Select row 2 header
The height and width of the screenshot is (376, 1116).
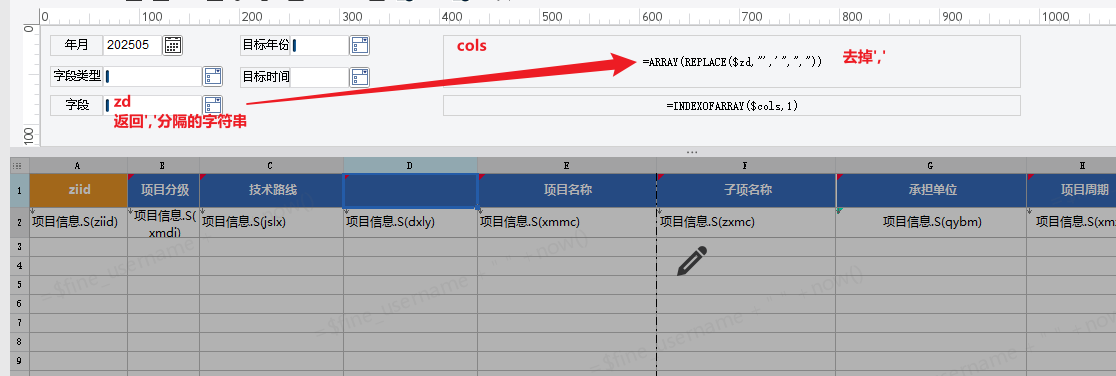pos(19,222)
